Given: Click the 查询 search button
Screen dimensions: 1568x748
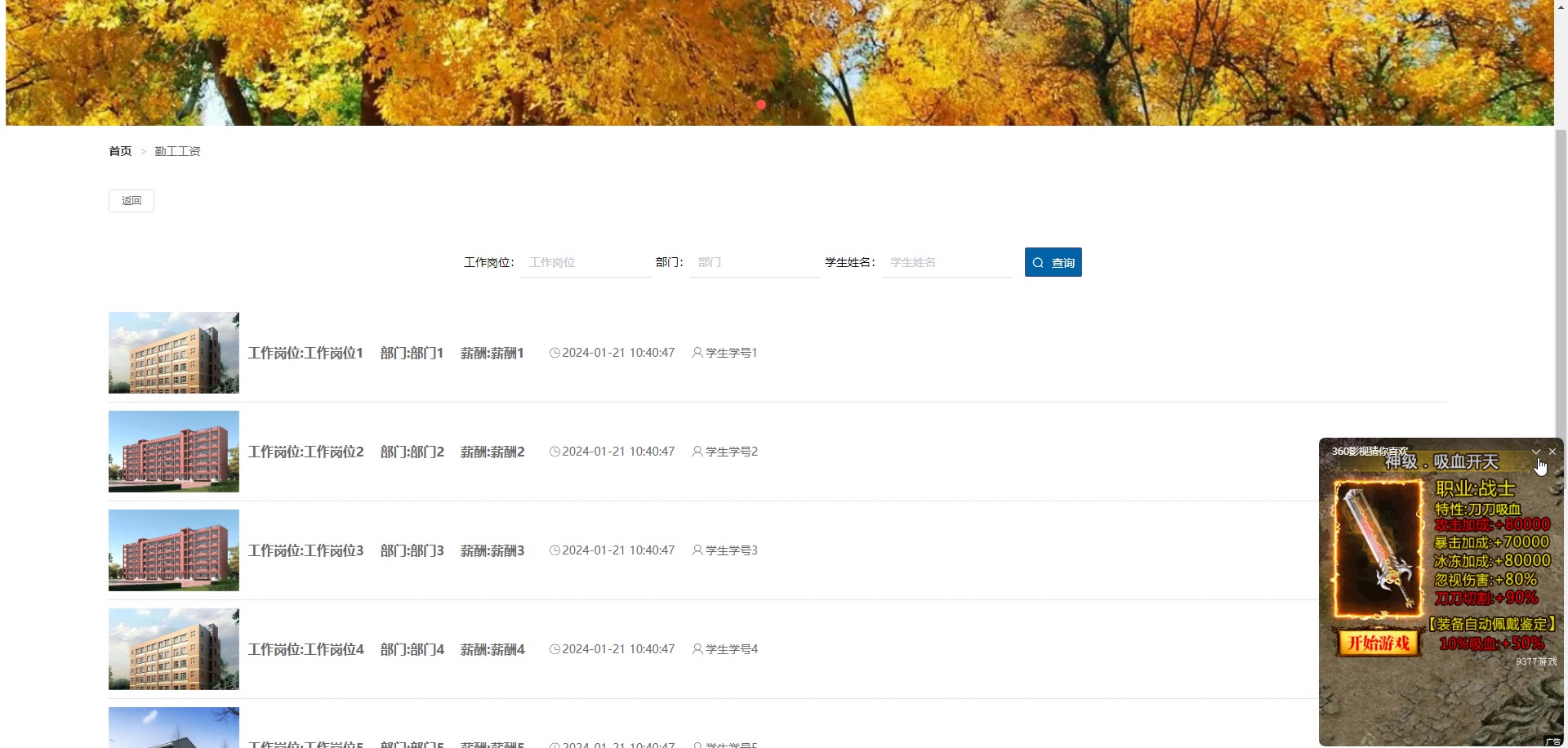Looking at the screenshot, I should click(1053, 262).
